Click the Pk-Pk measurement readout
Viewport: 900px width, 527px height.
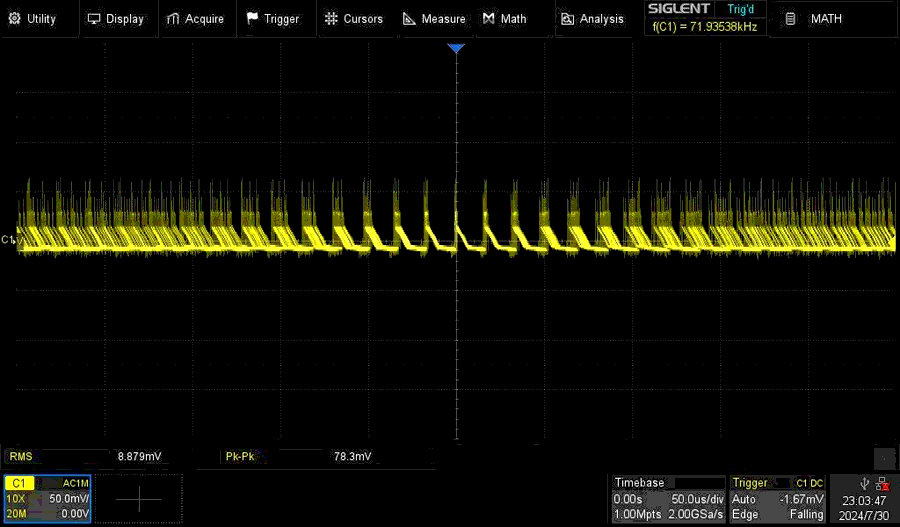tap(300, 456)
